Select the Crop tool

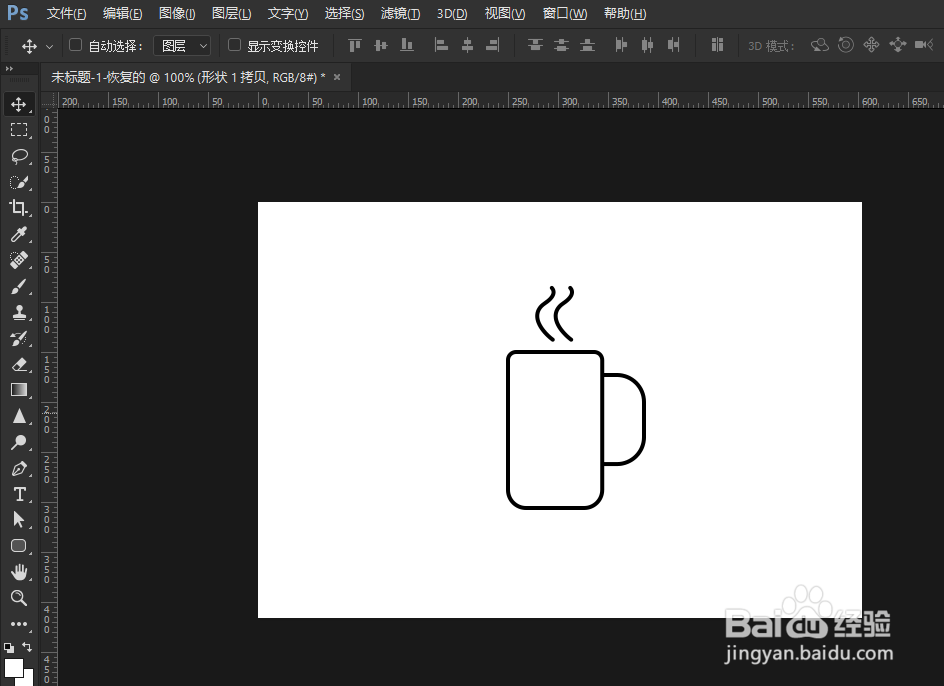19,208
